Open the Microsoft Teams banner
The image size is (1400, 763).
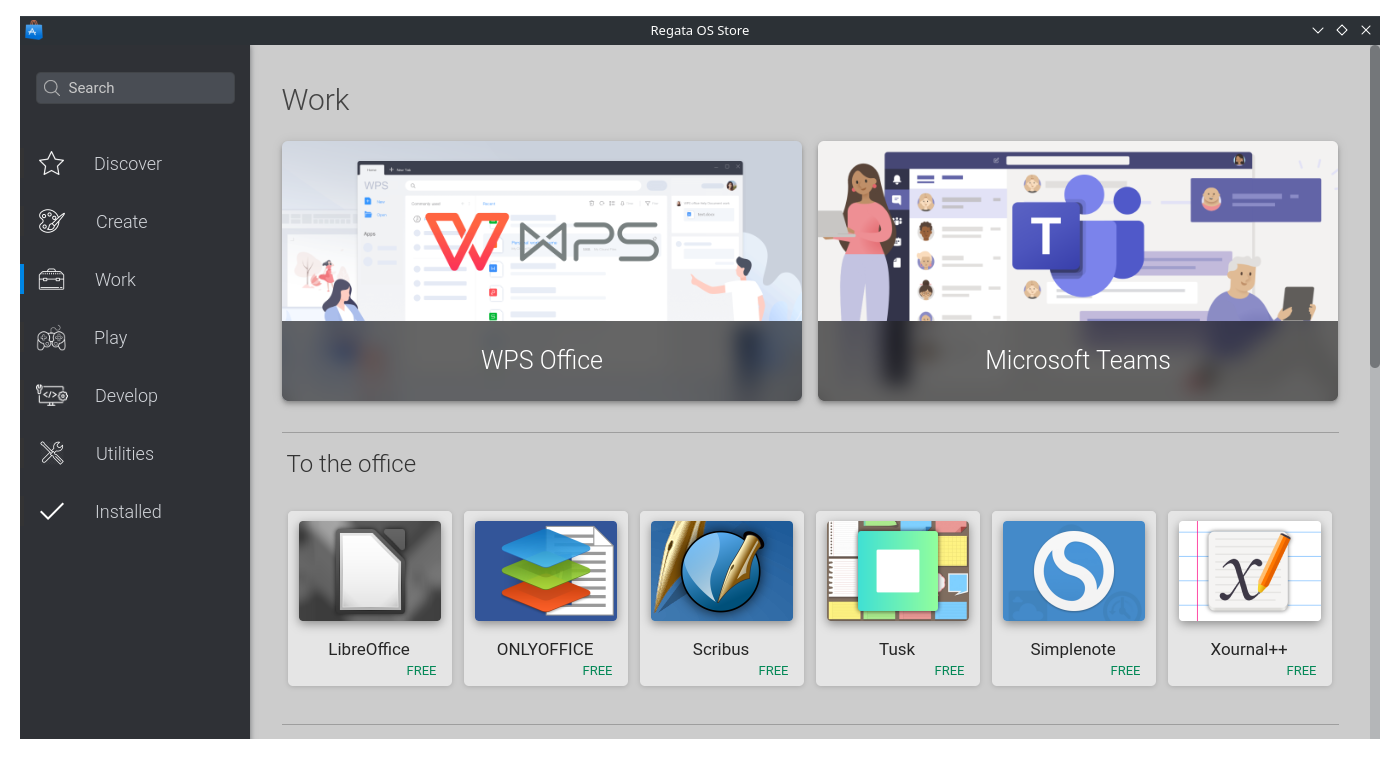(x=1078, y=271)
